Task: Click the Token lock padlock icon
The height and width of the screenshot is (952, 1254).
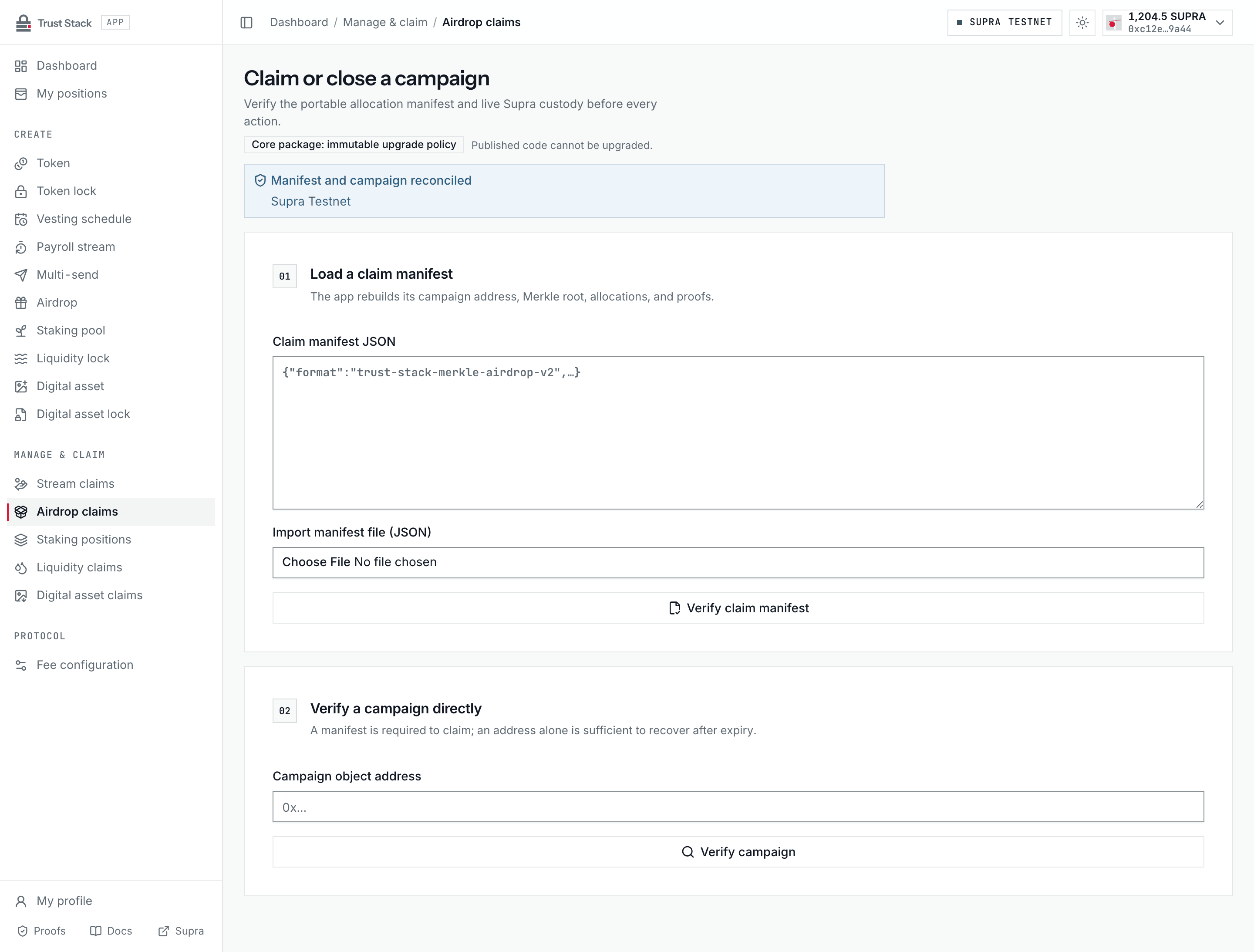Action: (21, 191)
